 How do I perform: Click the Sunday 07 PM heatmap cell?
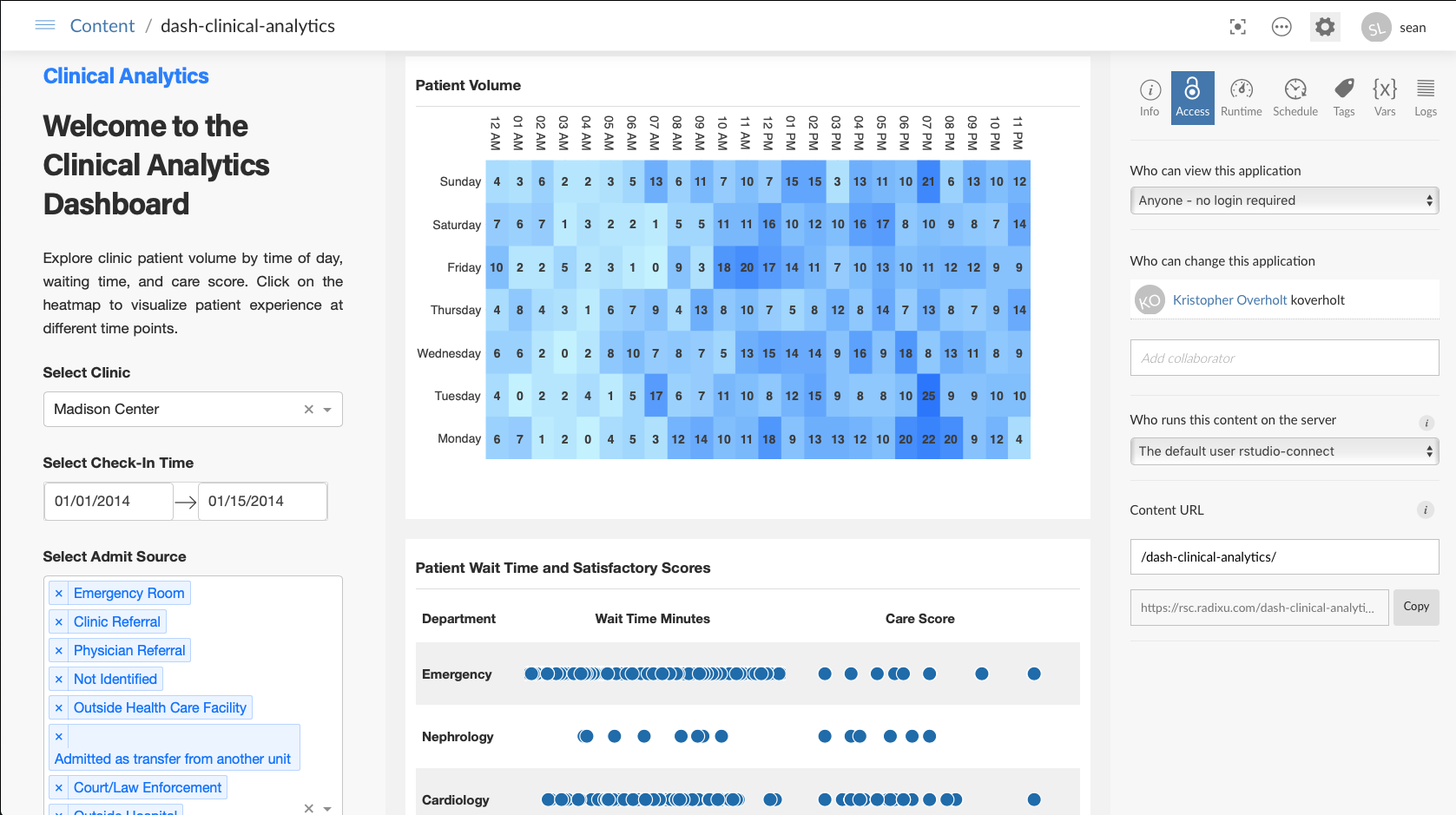[928, 181]
